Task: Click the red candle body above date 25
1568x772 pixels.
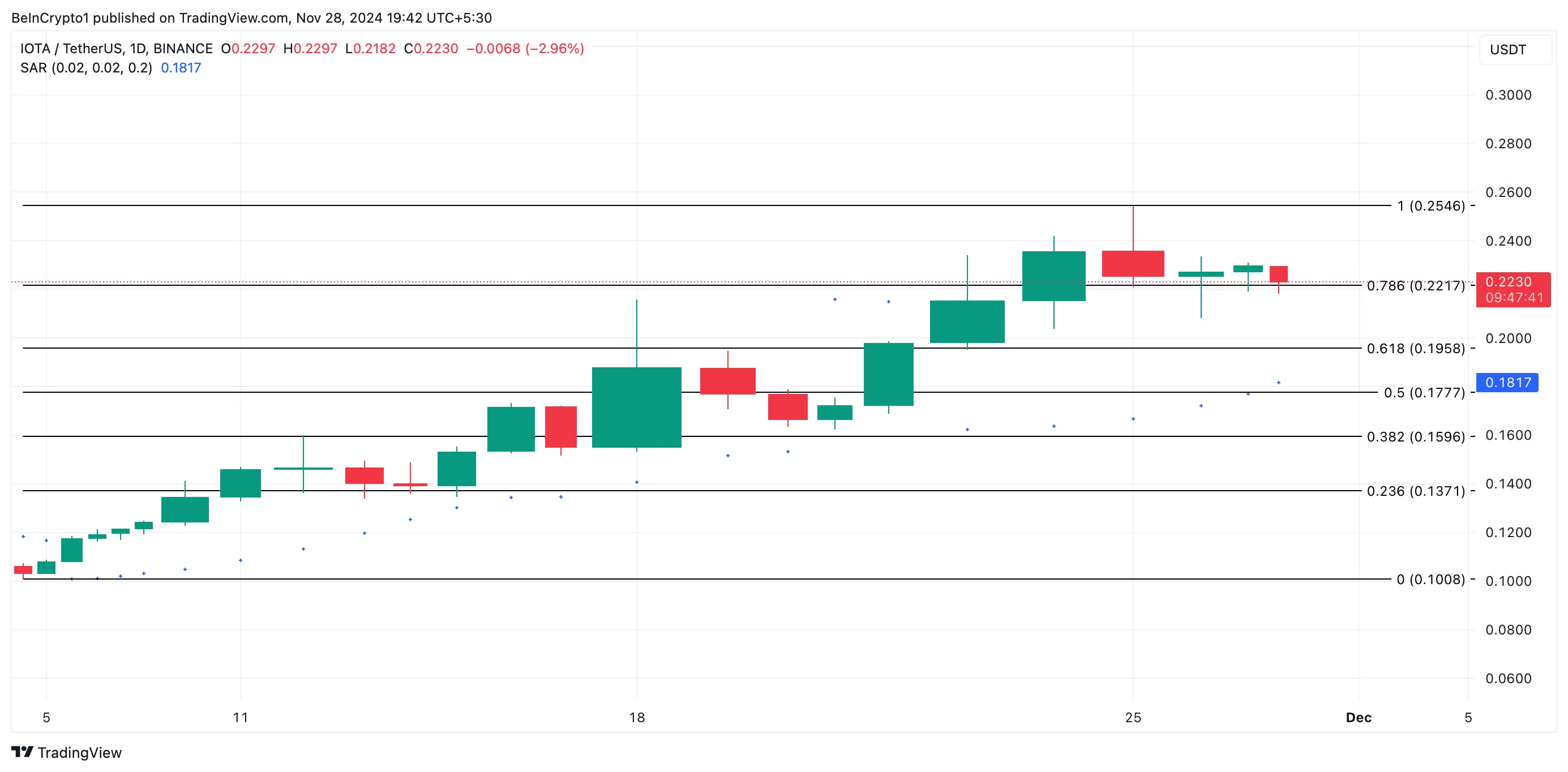Action: 1133,264
